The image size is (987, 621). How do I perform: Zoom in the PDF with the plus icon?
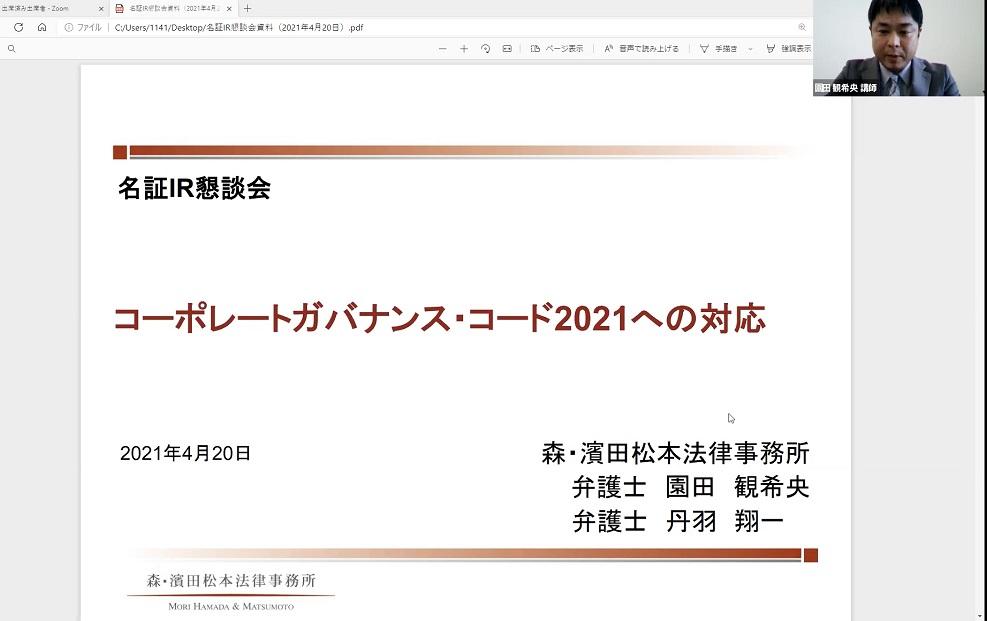click(x=464, y=48)
